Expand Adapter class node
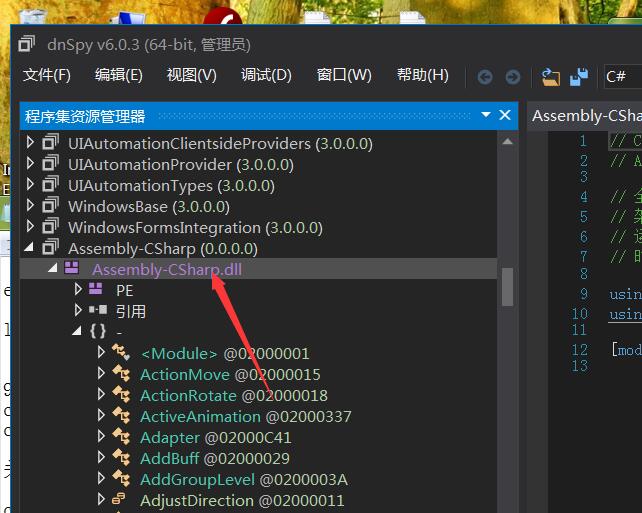Screen dimensions: 642x513 (x=101, y=436)
